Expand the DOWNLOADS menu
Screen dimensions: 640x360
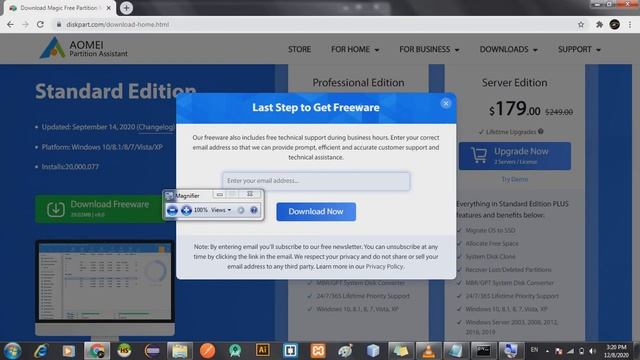point(508,49)
